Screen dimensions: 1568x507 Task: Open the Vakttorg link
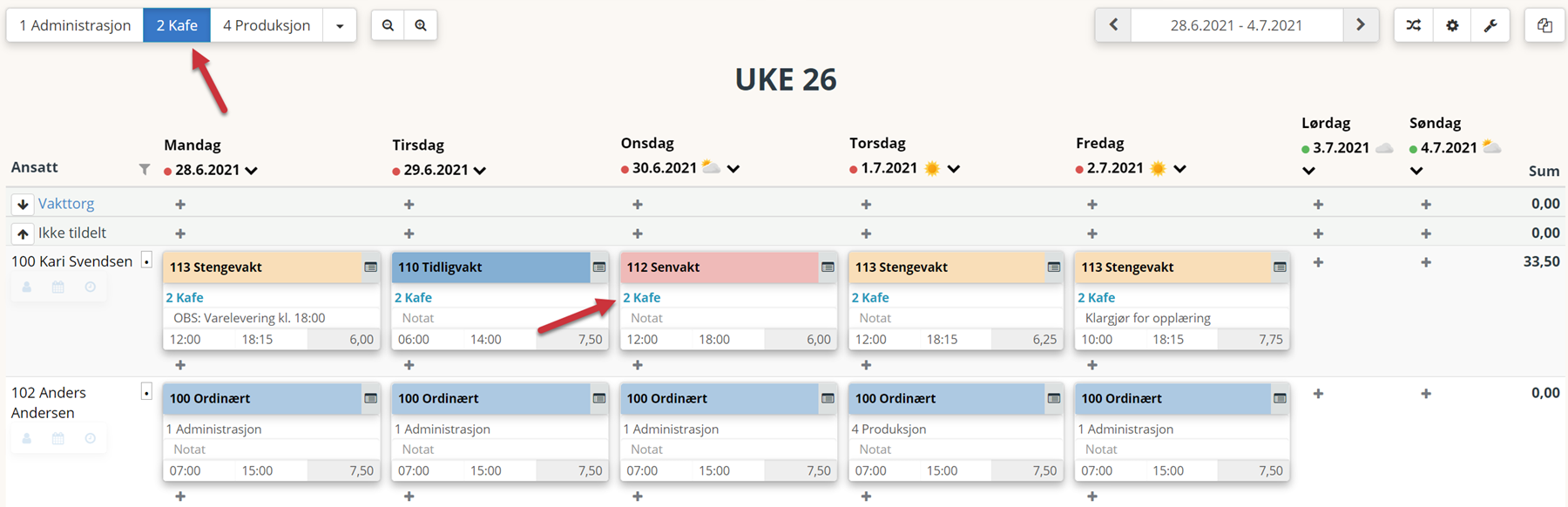pyautogui.click(x=66, y=203)
